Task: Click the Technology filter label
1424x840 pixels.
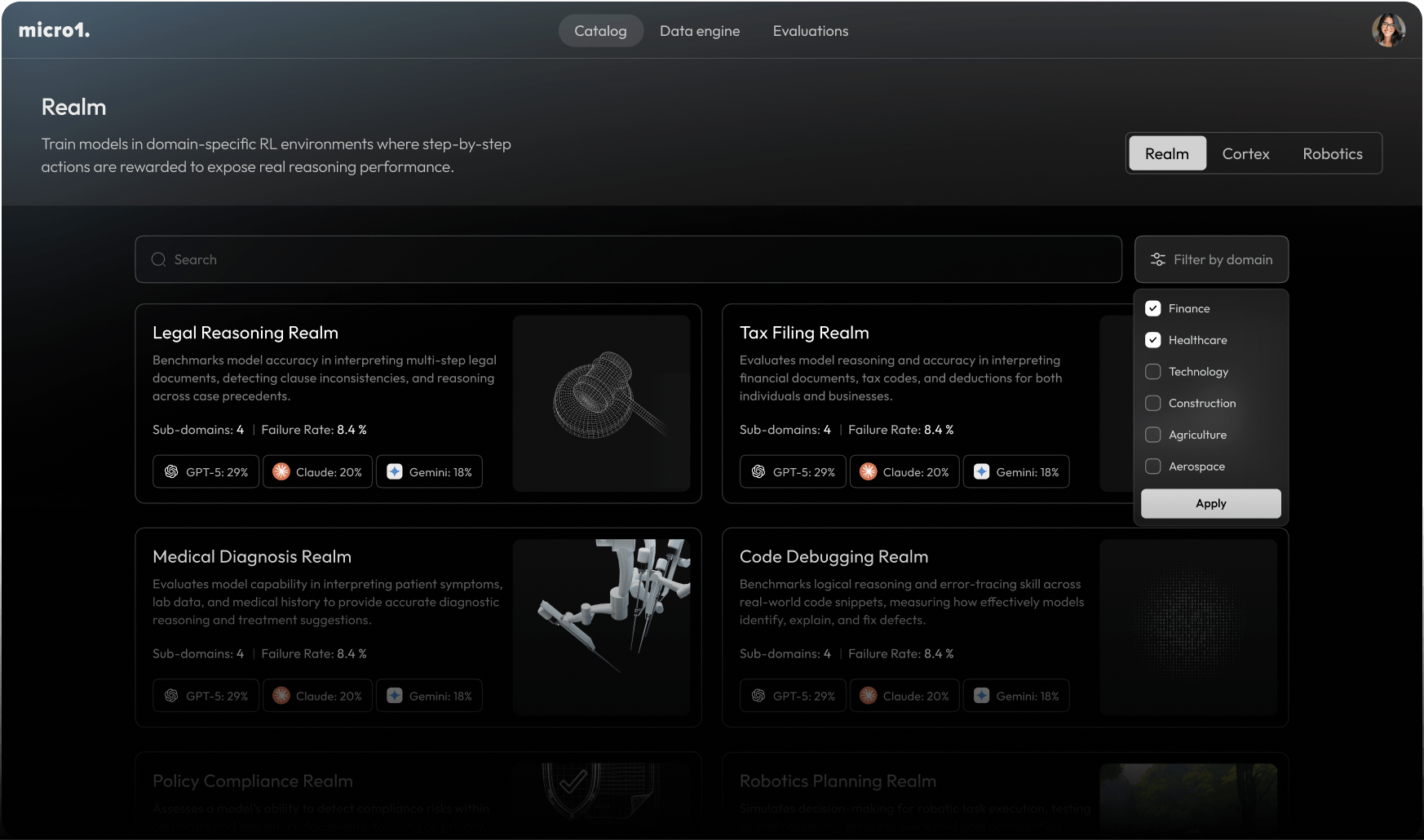Action: click(1198, 372)
